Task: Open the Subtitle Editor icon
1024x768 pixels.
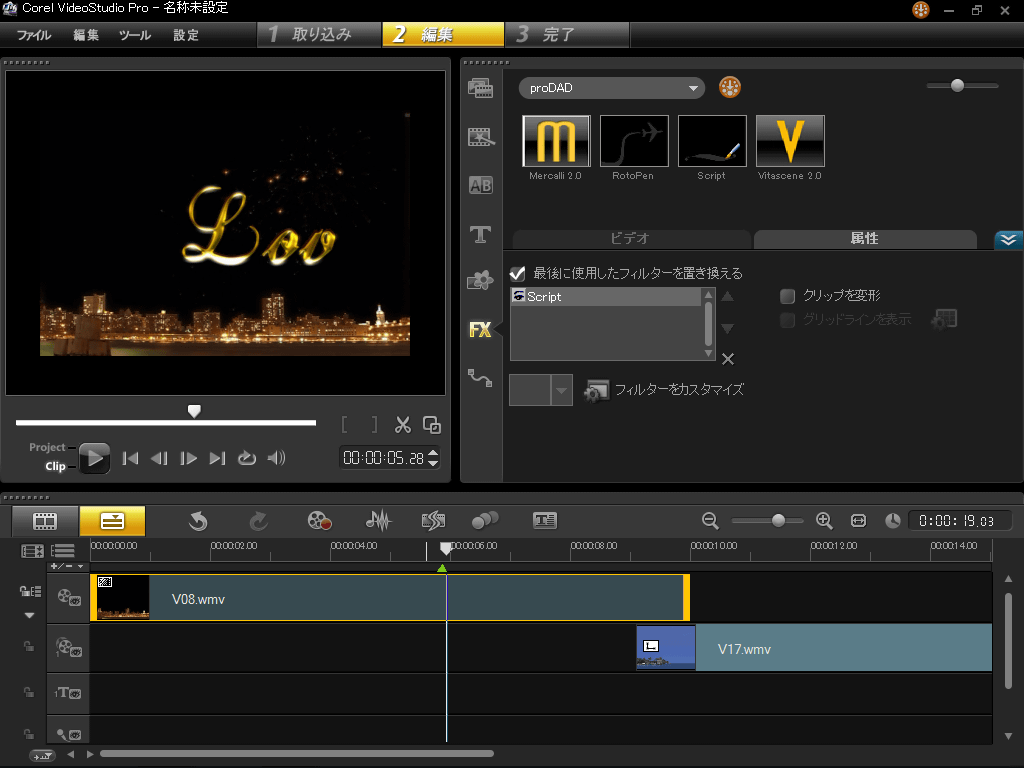Action: pos(545,521)
